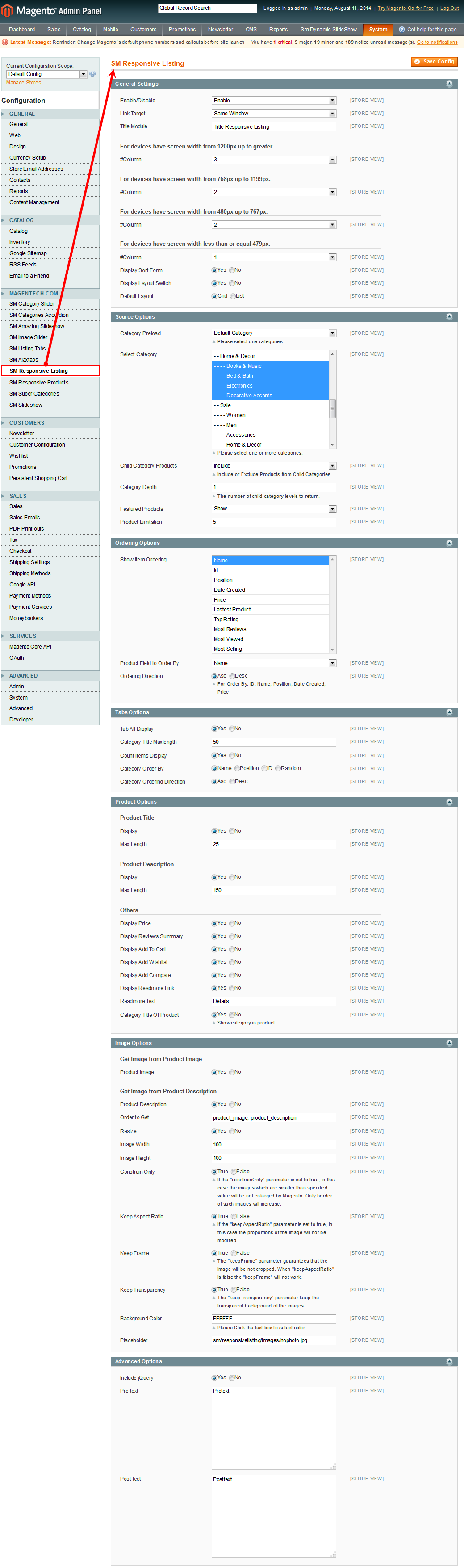Open the Enable/Disable dropdown

click(274, 101)
